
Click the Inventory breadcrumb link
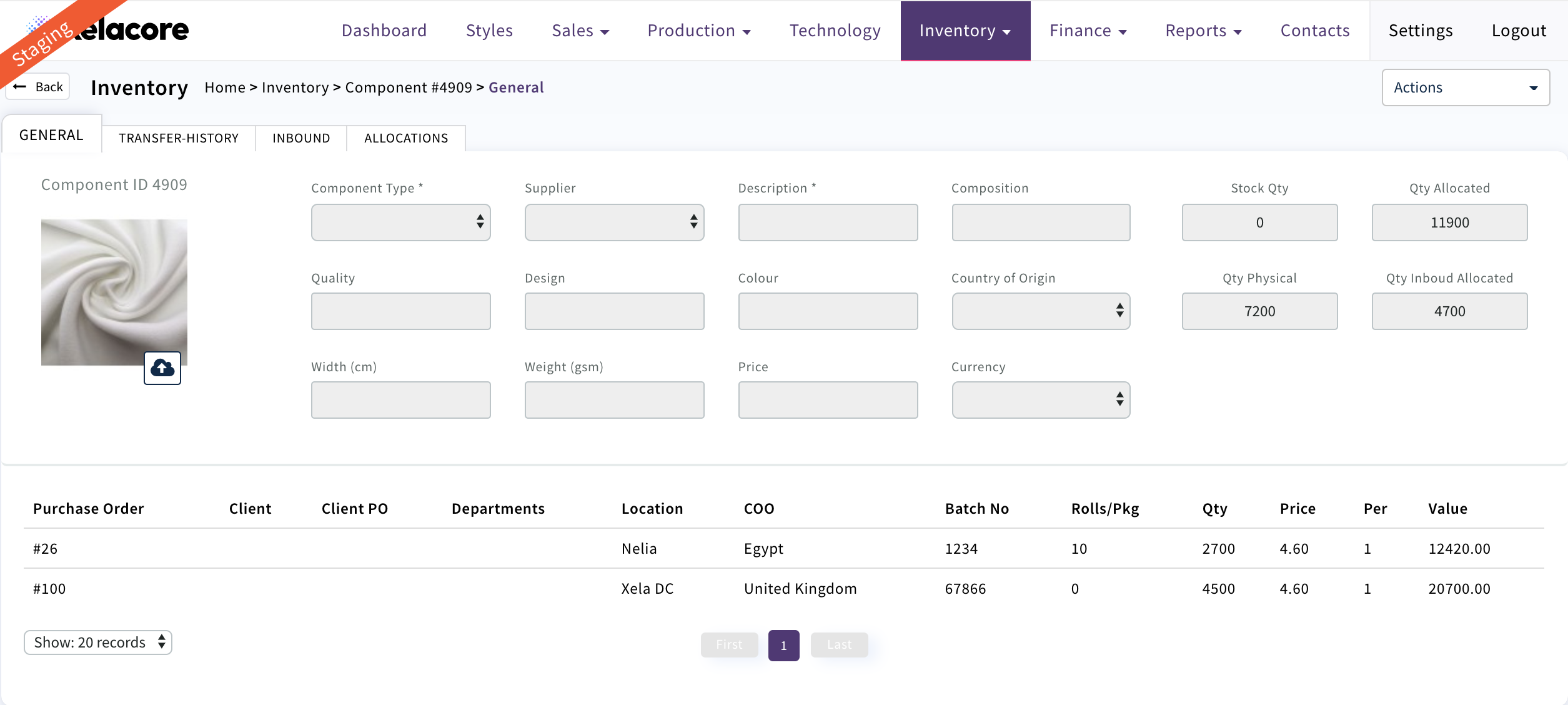295,87
